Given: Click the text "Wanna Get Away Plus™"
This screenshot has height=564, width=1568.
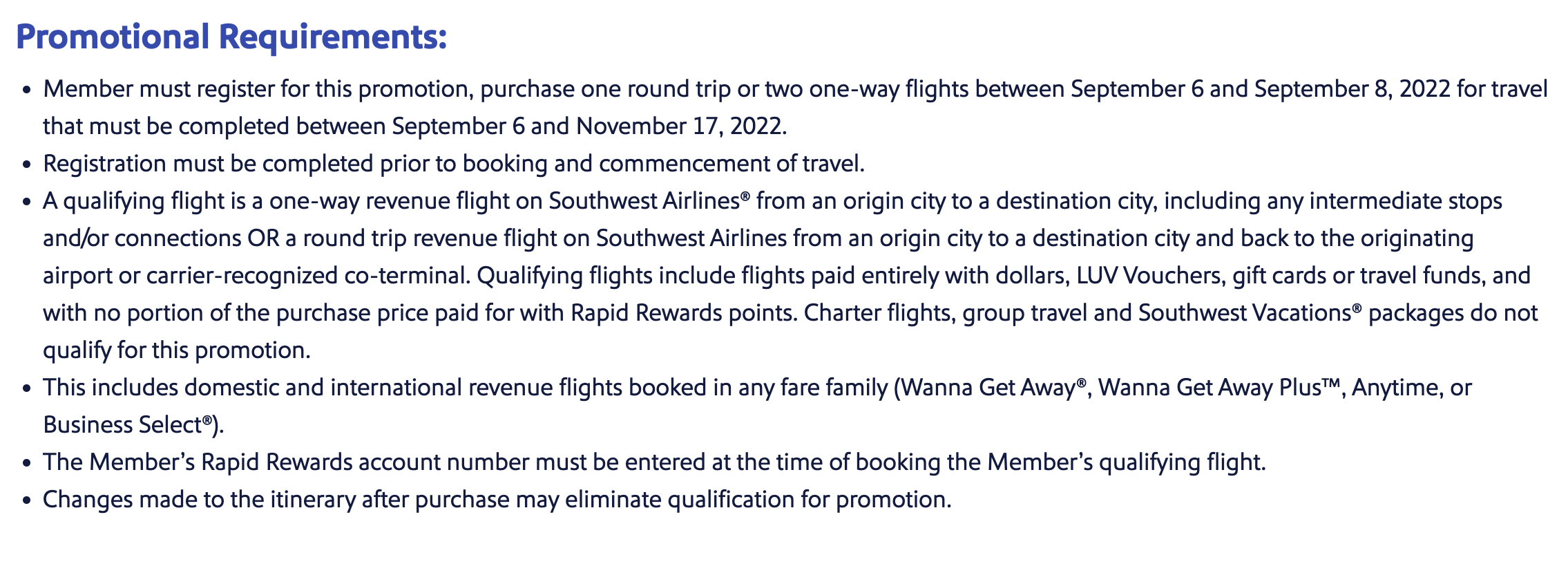Looking at the screenshot, I should point(1219,388).
